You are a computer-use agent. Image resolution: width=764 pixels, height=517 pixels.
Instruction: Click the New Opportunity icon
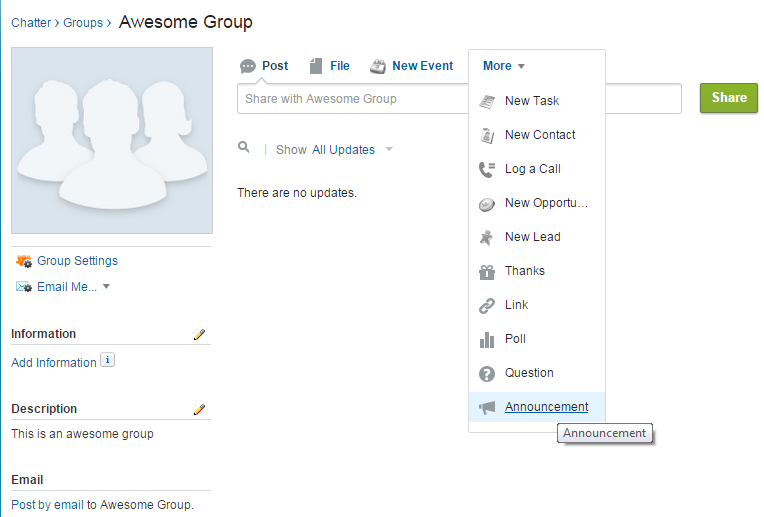487,204
